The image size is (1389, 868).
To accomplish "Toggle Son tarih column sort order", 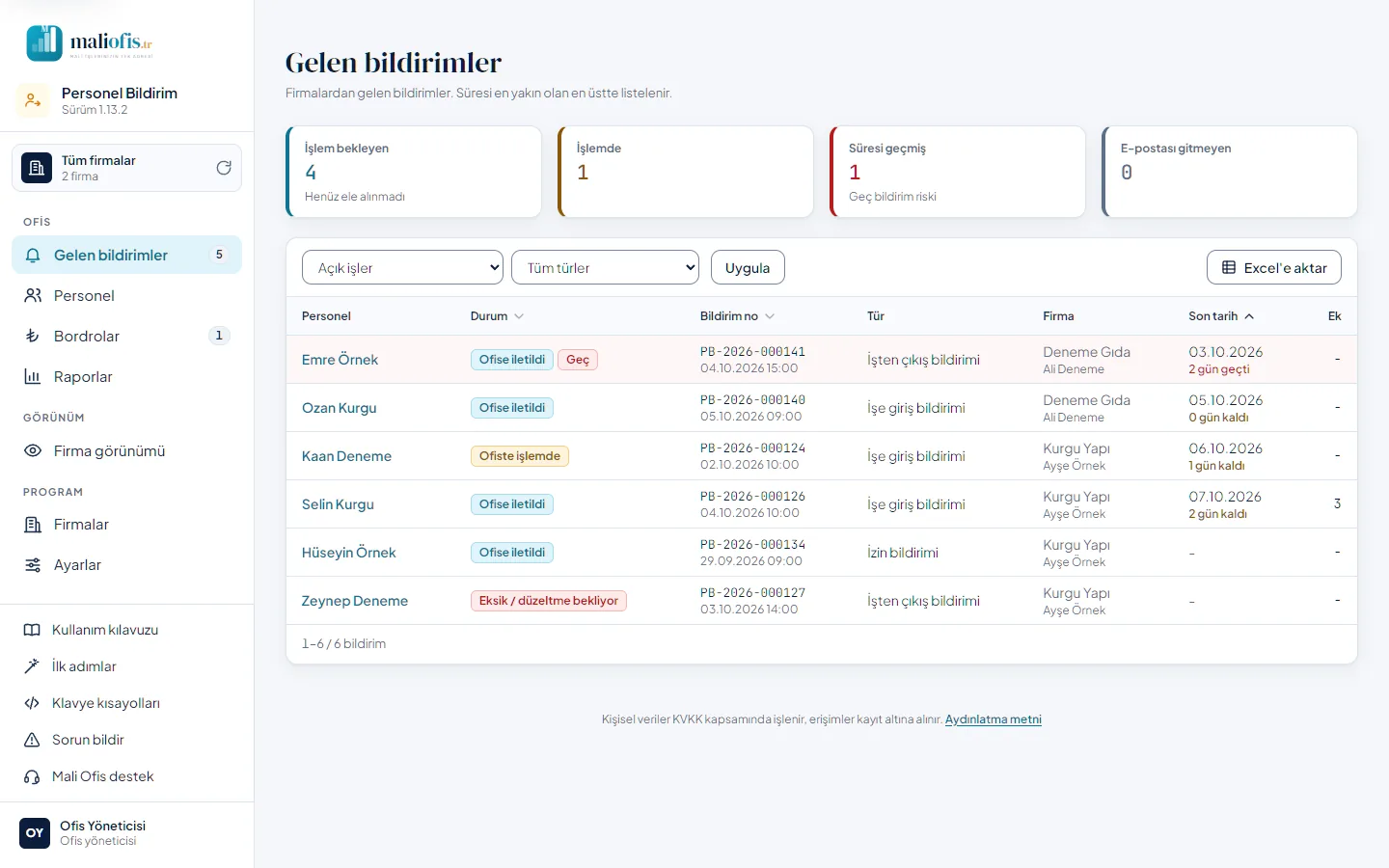I will click(x=1221, y=316).
